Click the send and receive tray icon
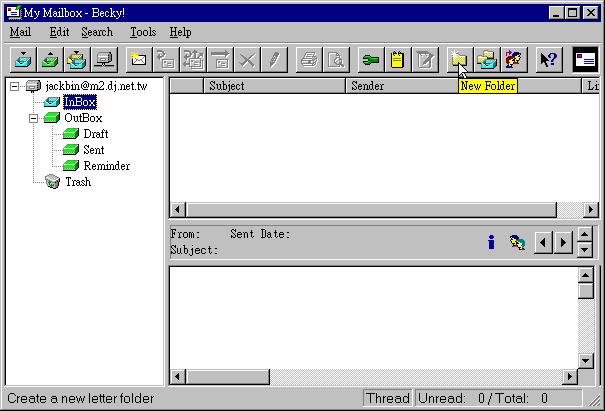Image resolution: width=605 pixels, height=411 pixels. [x=77, y=60]
